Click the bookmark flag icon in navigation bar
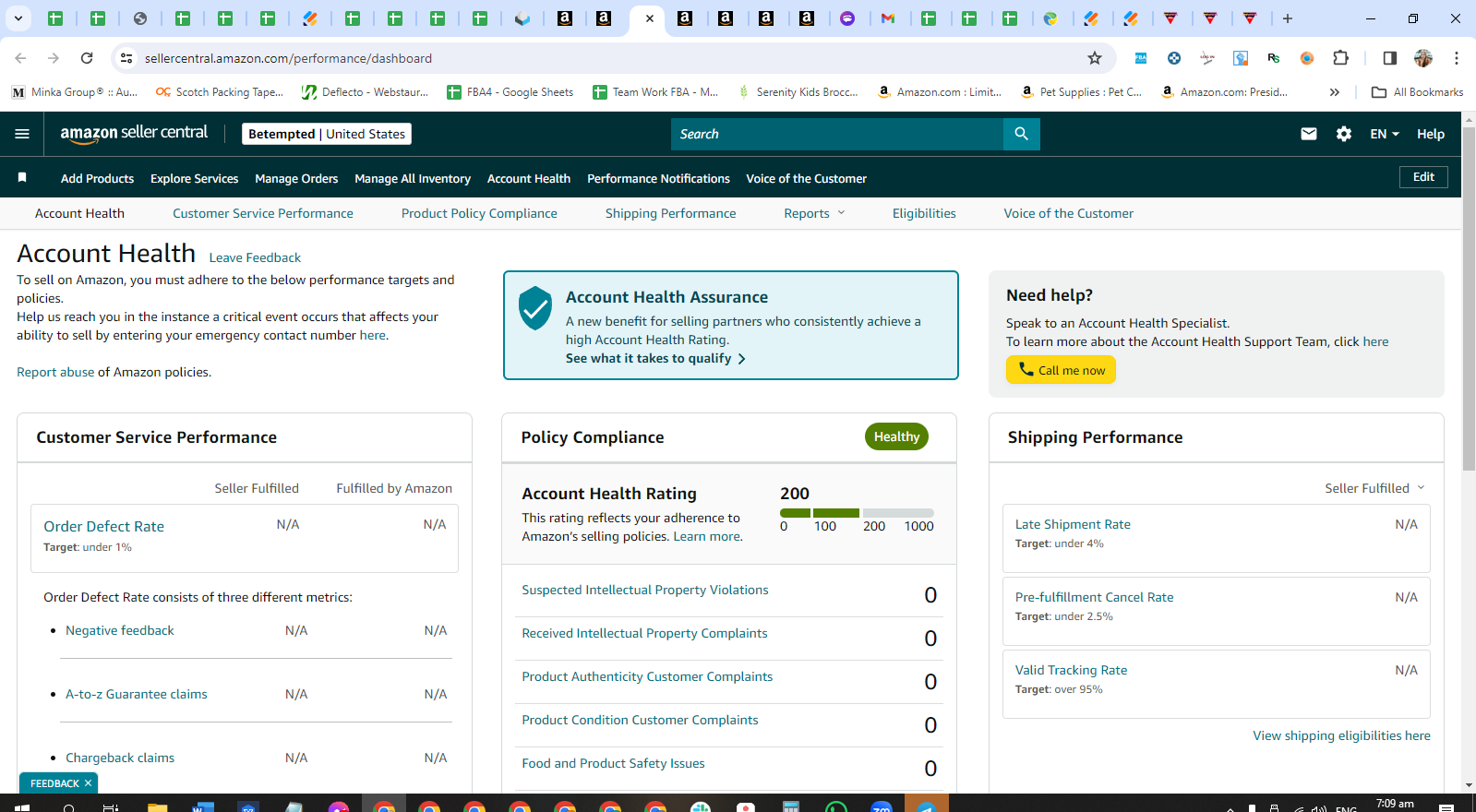 tap(22, 177)
